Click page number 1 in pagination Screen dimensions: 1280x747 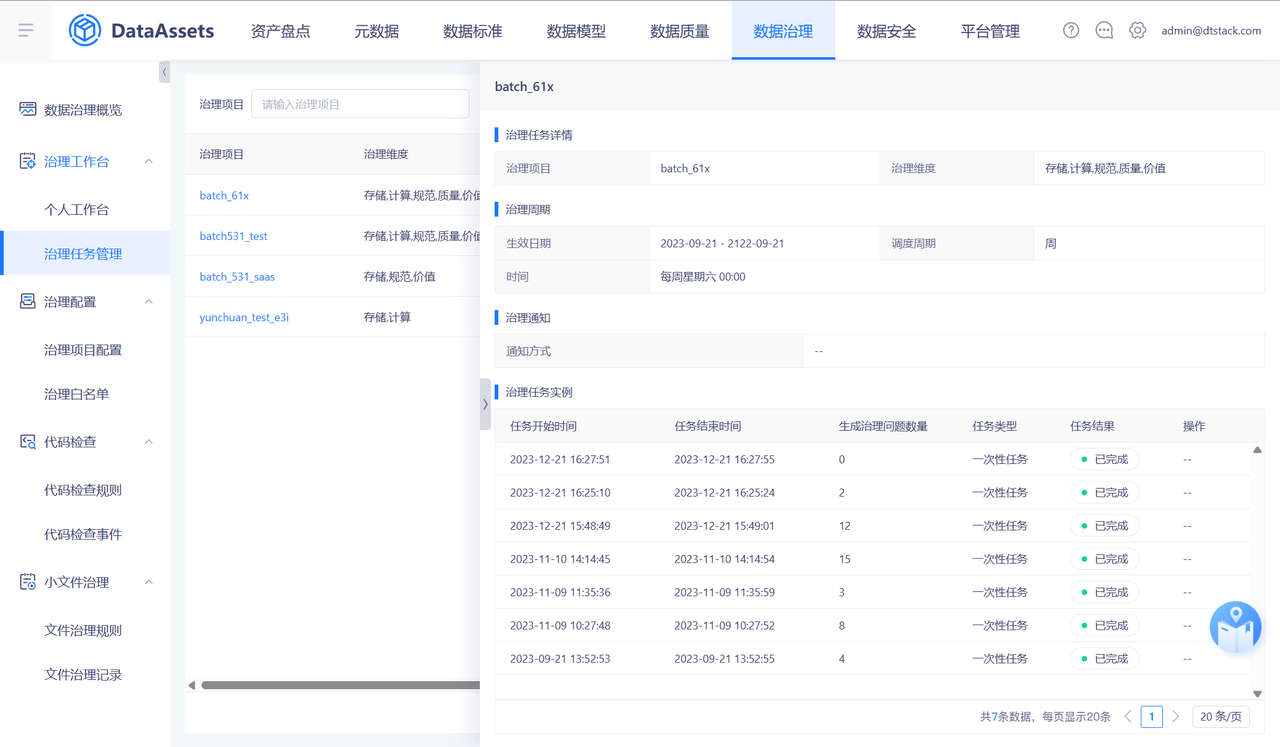1152,717
